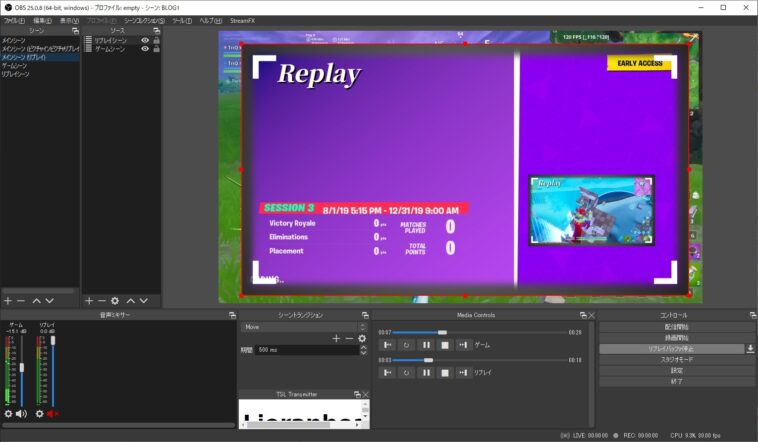Undock the ソース panel with its float icon

156,31
